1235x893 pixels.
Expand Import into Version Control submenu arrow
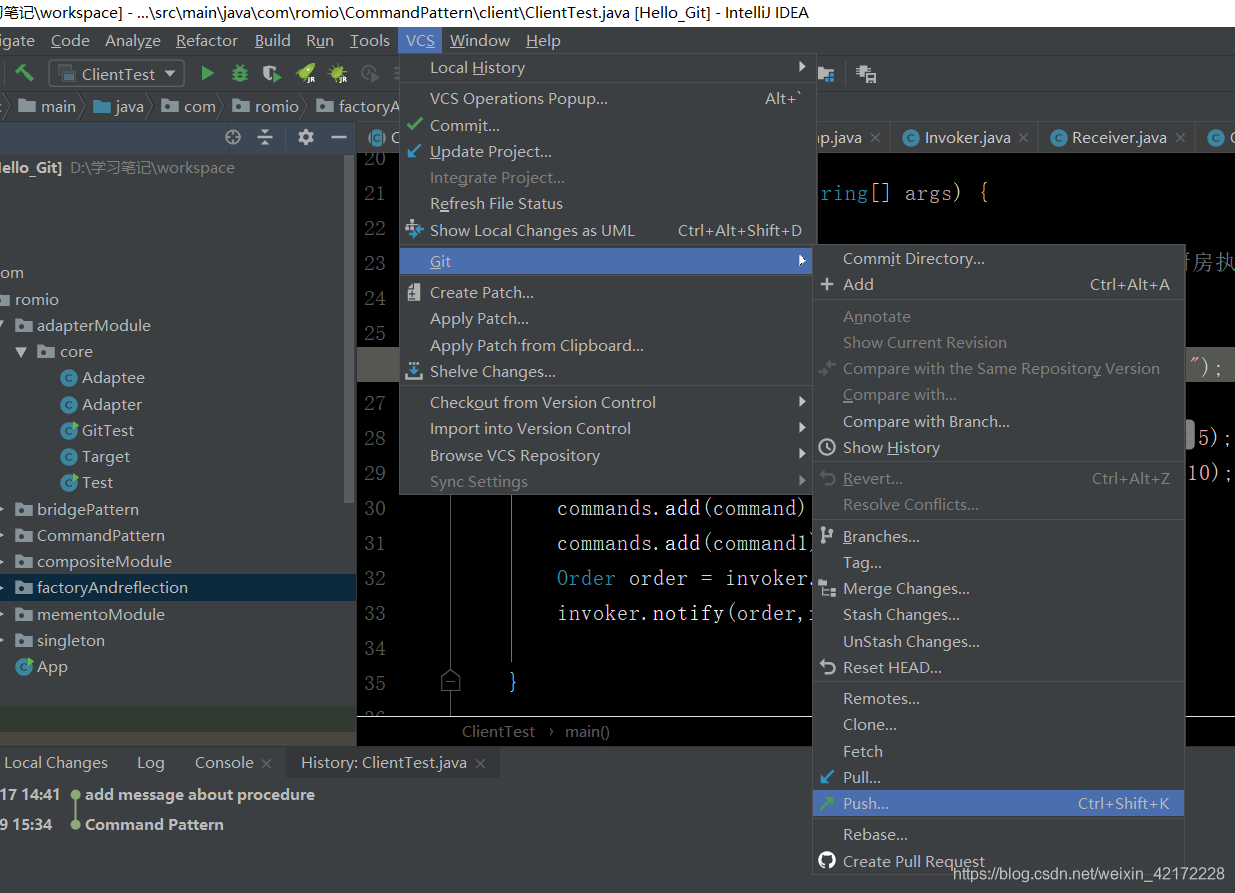point(802,428)
